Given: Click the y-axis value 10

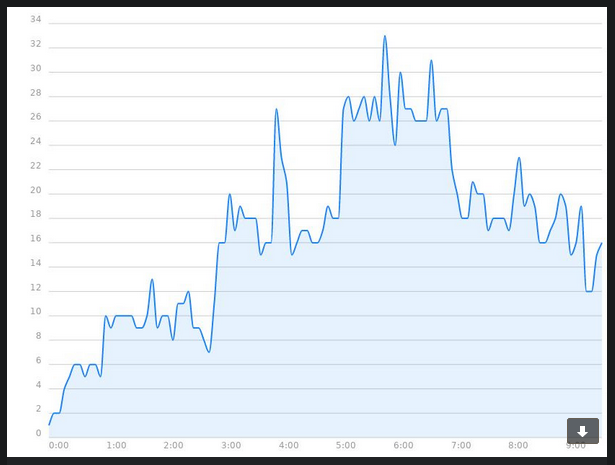Looking at the screenshot, I should pyautogui.click(x=36, y=312).
